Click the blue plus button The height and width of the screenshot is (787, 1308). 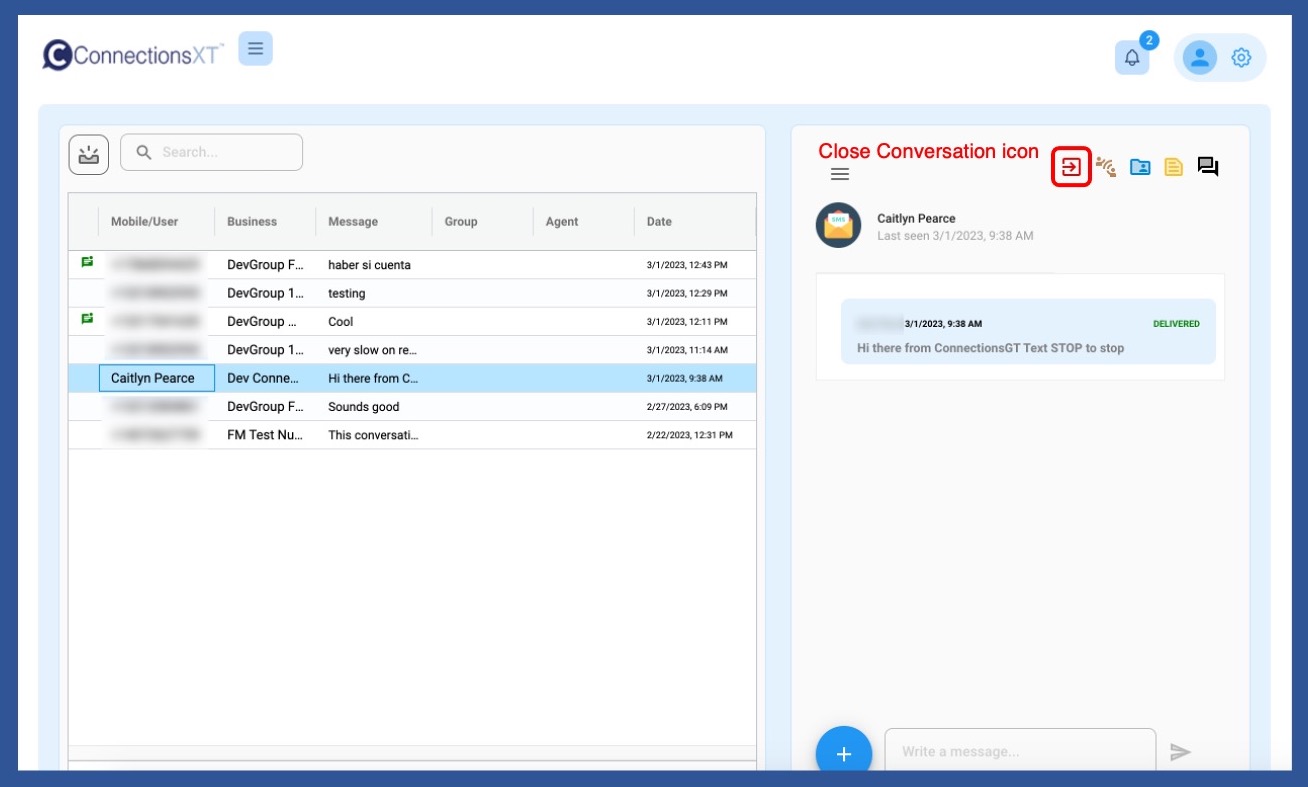843,753
